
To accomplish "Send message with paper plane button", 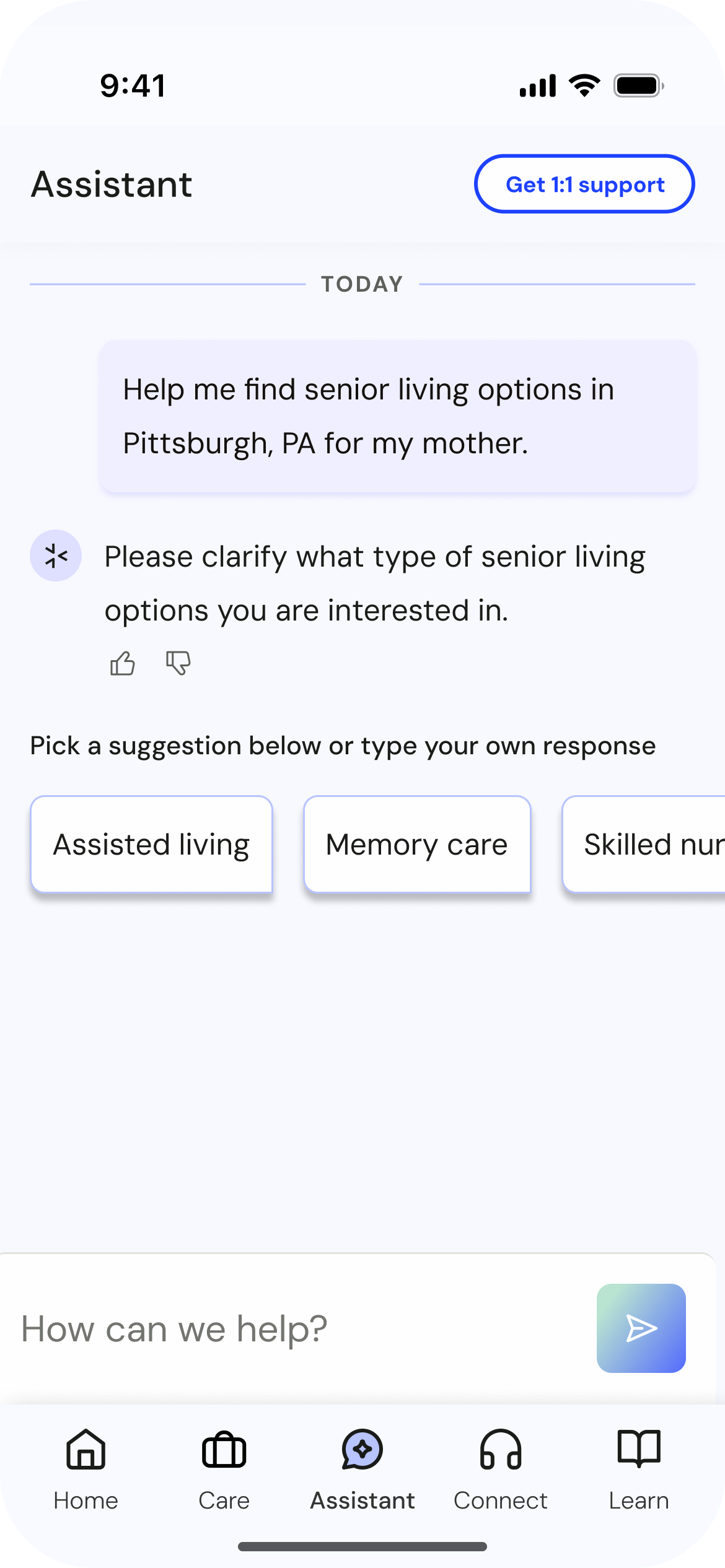I will [x=641, y=1328].
